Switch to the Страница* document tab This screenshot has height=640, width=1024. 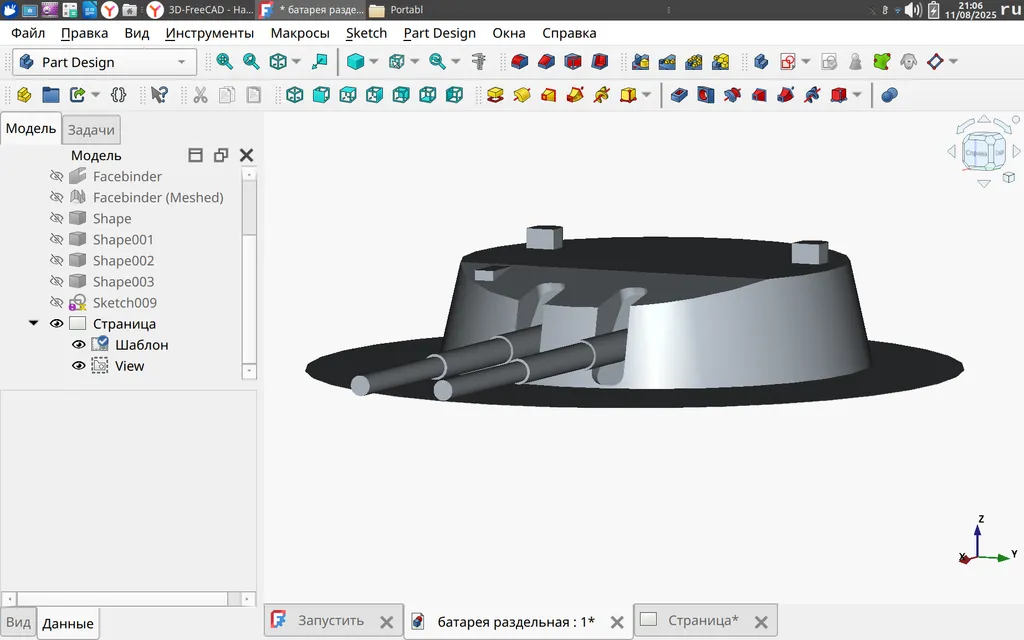[702, 620]
